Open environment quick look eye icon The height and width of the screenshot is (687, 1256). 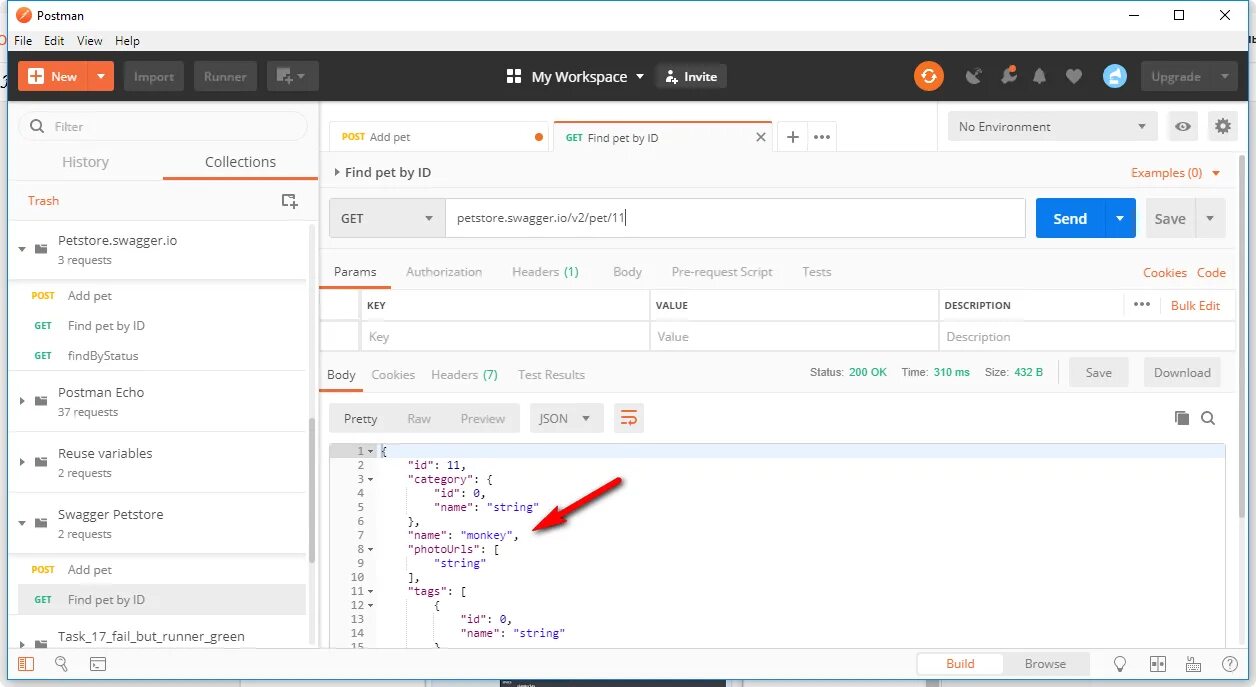coord(1183,126)
